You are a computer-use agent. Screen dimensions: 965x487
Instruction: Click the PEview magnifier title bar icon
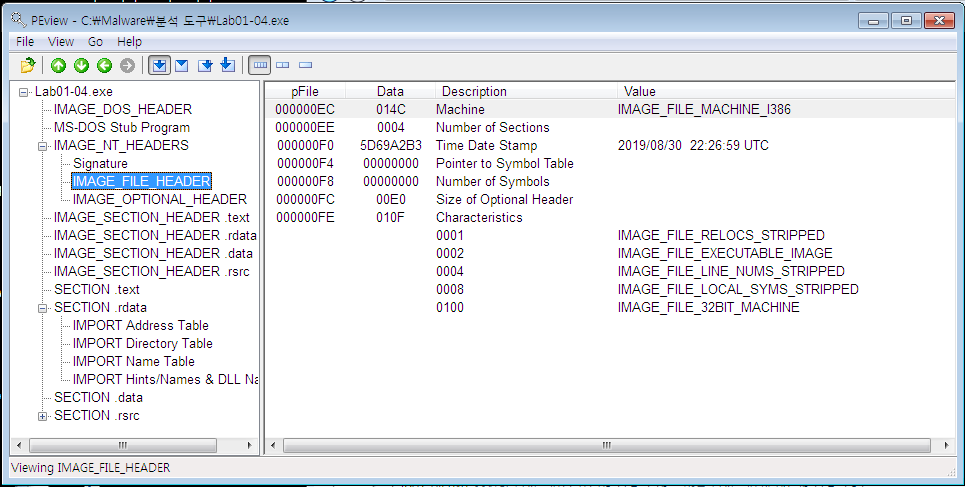pyautogui.click(x=18, y=20)
